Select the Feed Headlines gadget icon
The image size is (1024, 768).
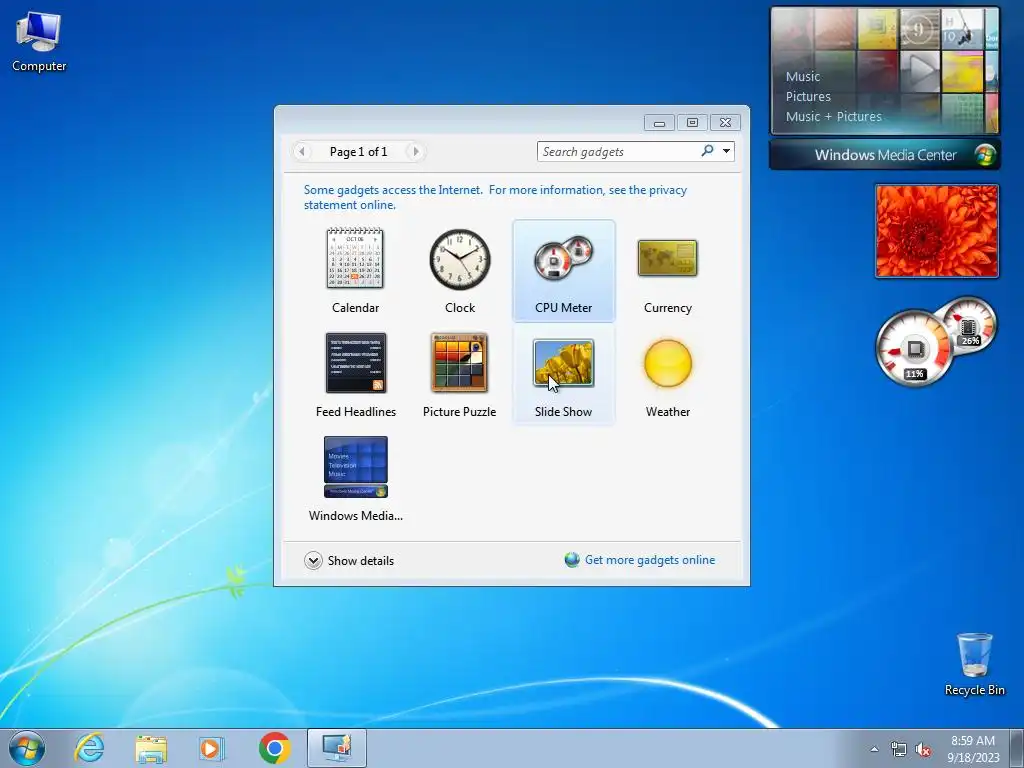tap(356, 363)
